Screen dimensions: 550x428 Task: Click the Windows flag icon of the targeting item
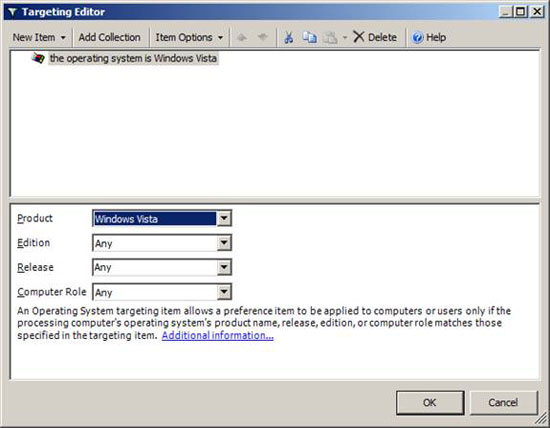(x=38, y=58)
